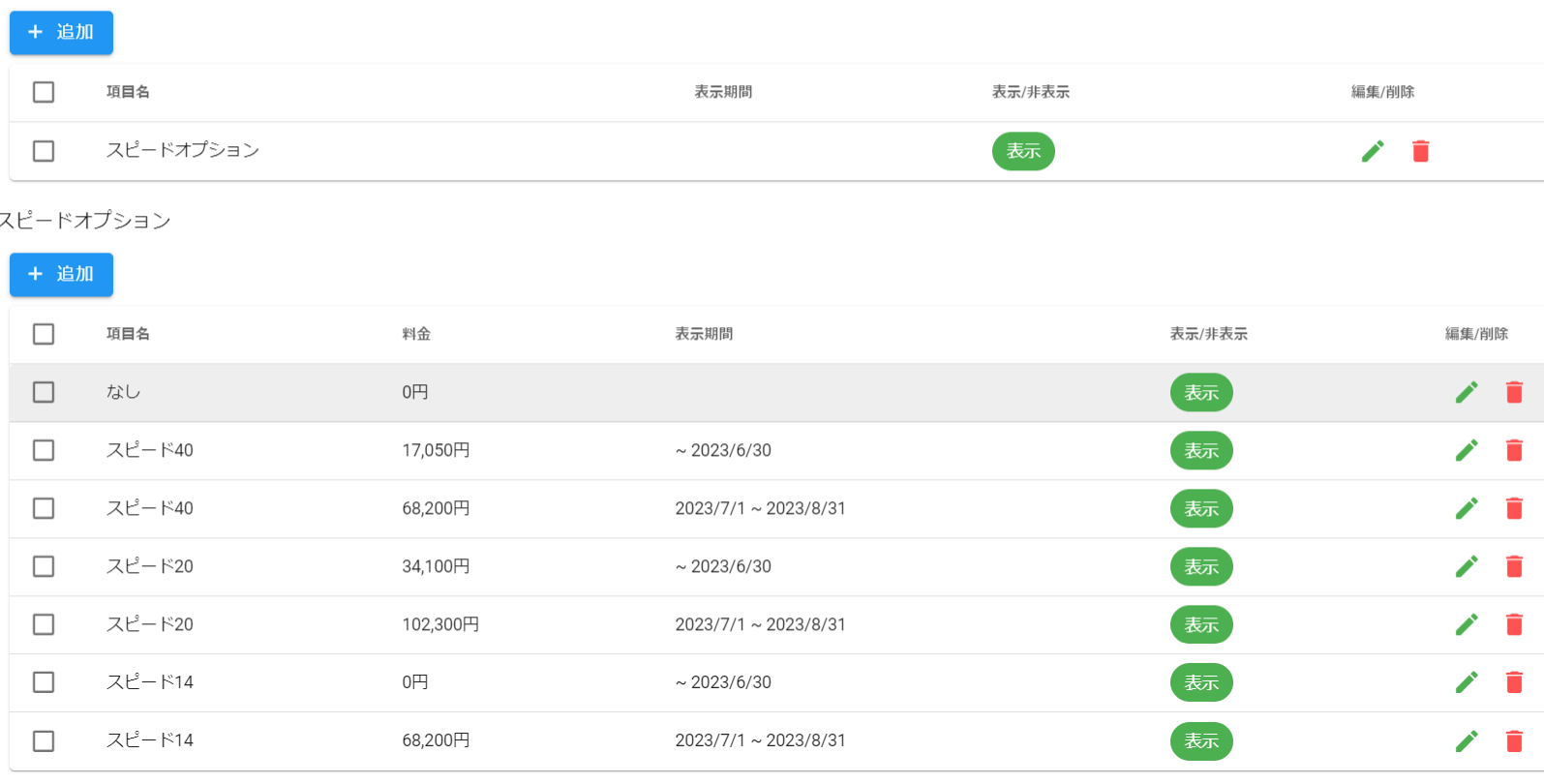Screen dimensions: 1544x784
Task: Delete the スピード40 entry priced 68,200円
Action: pyautogui.click(x=1514, y=508)
